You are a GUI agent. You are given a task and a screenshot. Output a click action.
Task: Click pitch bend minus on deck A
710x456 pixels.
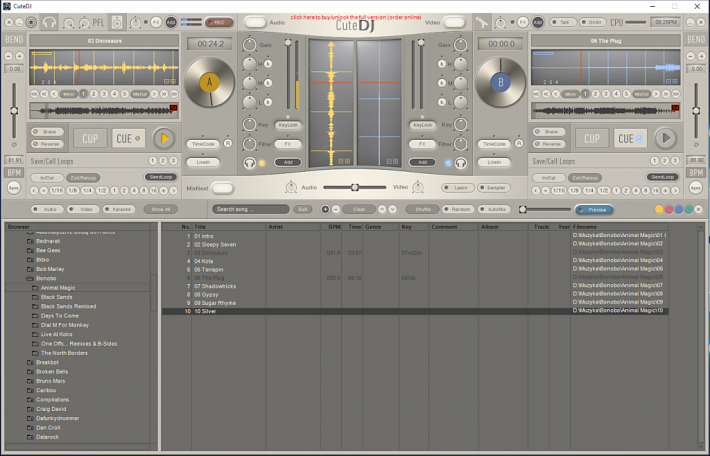pos(9,56)
